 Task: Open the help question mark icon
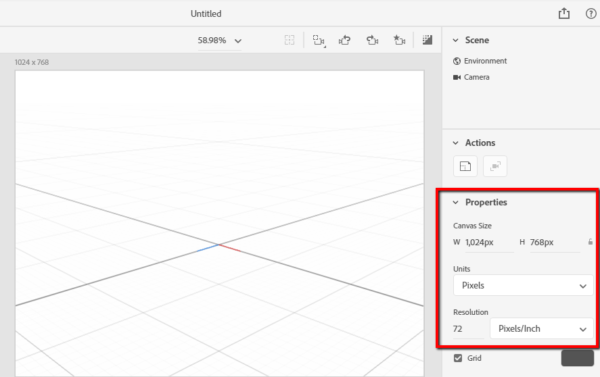(x=590, y=14)
